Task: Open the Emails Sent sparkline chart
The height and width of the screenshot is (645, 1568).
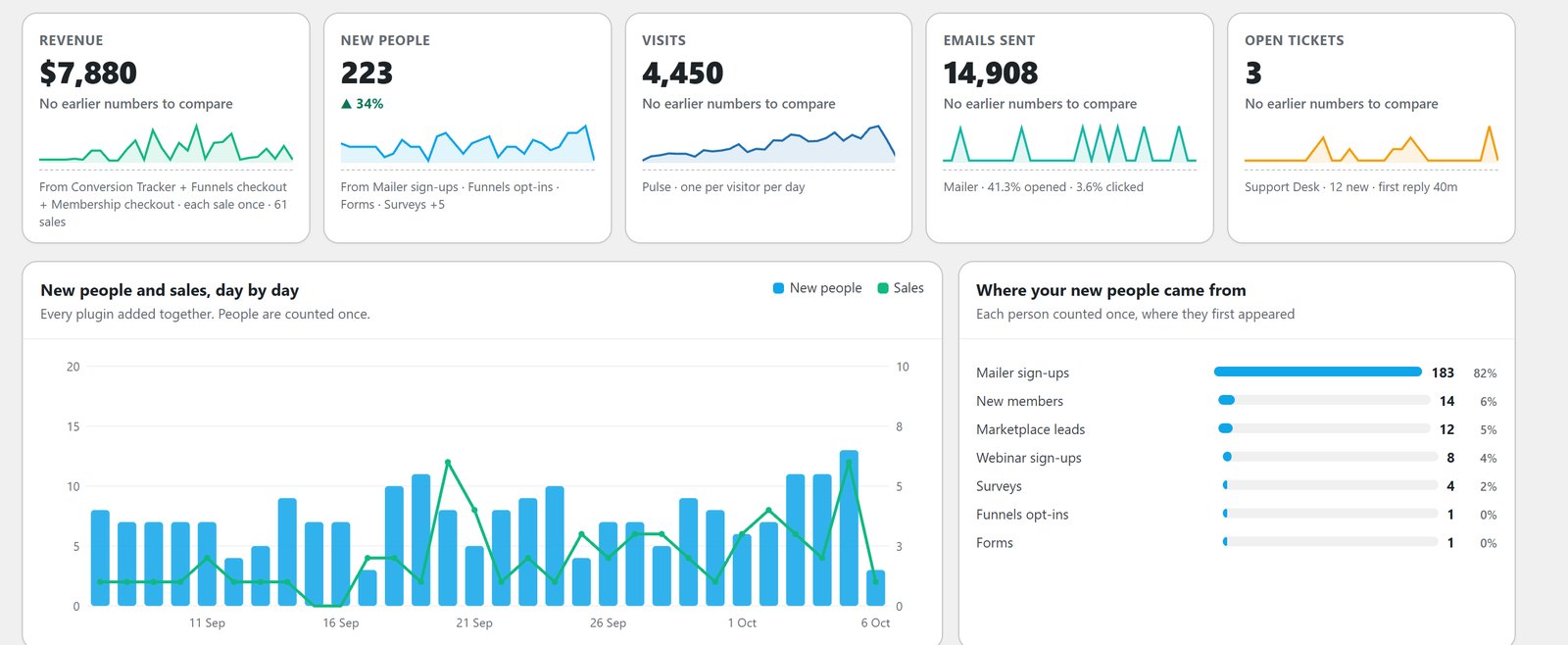Action: pos(1069,143)
